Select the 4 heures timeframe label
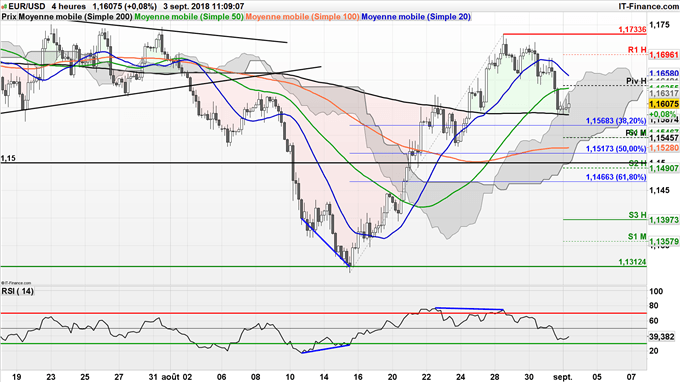Image resolution: width=680 pixels, height=382 pixels. point(68,7)
